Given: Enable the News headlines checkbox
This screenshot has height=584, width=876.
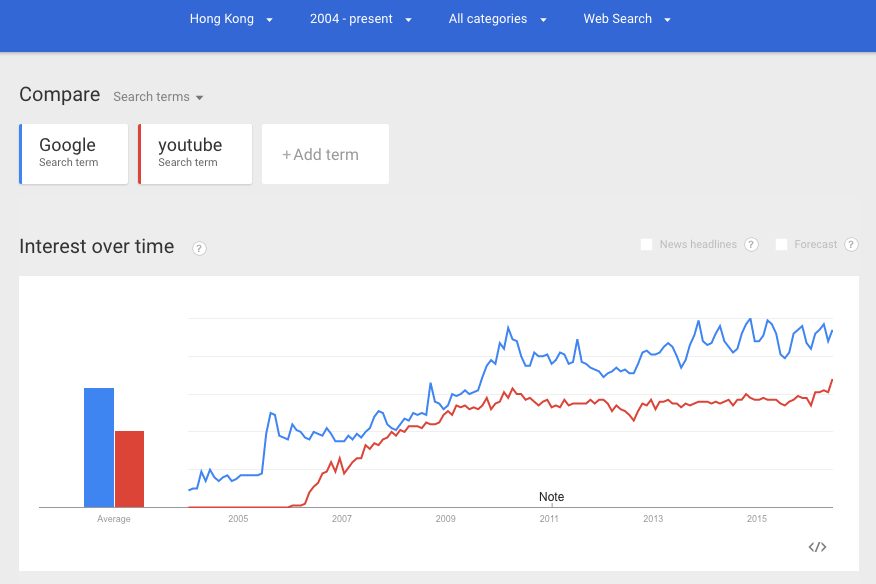Looking at the screenshot, I should [646, 244].
